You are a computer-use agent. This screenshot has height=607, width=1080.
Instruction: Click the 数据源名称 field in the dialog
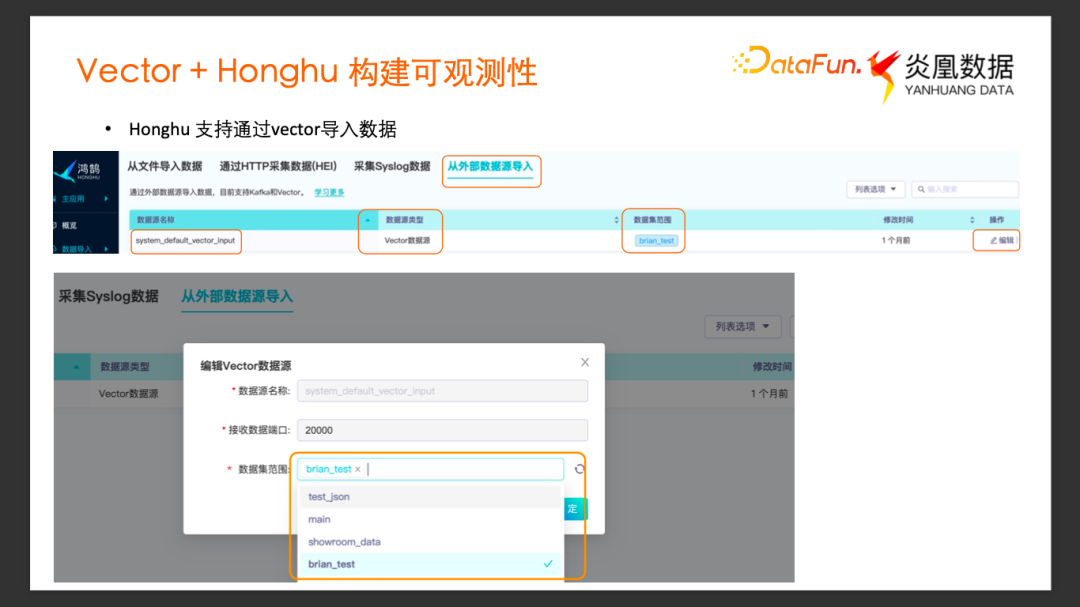coord(442,391)
